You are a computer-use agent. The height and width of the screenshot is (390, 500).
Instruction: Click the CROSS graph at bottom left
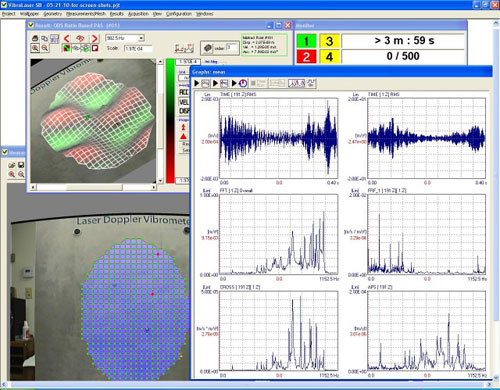point(279,331)
